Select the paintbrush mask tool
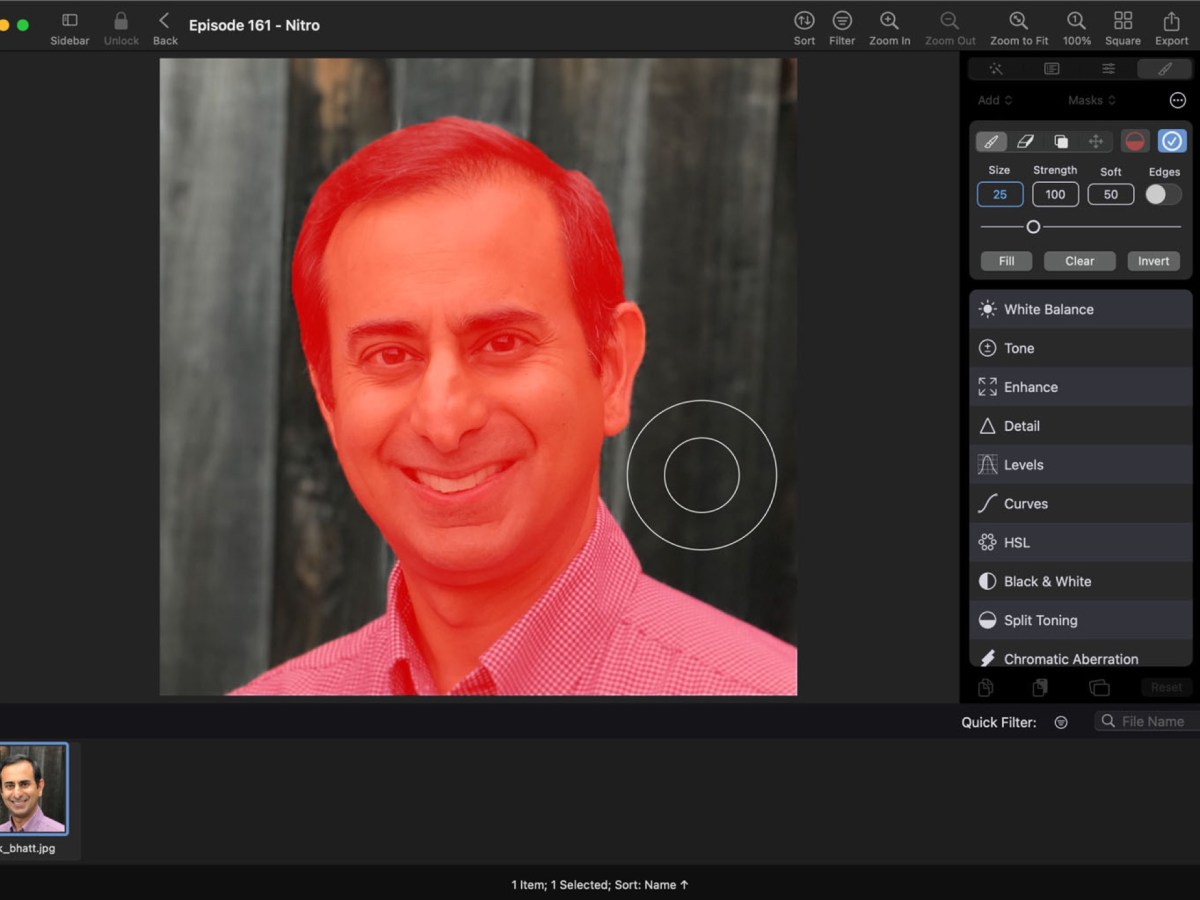Viewport: 1200px width, 900px height. [991, 142]
